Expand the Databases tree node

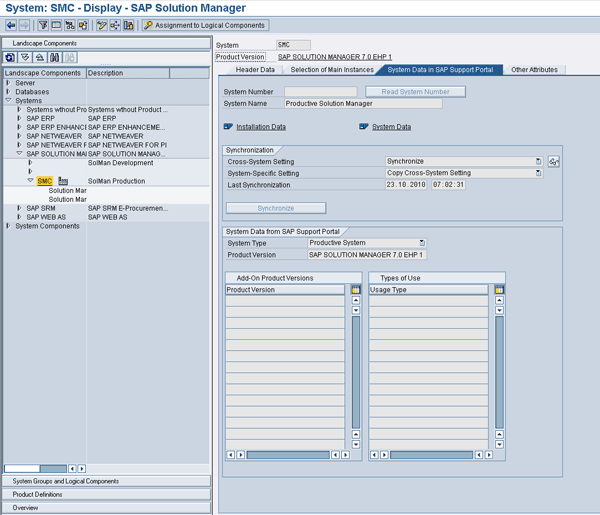tap(8, 92)
